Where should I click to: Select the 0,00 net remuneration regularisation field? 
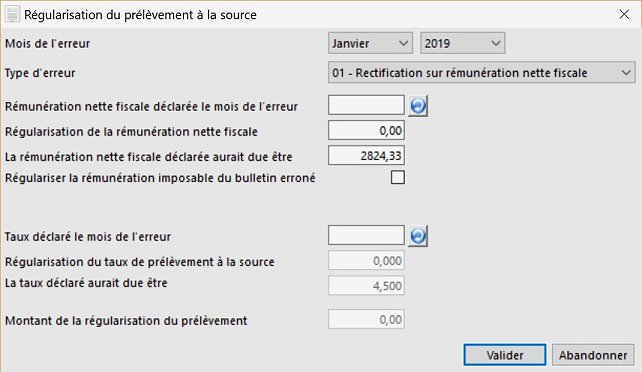[x=366, y=131]
